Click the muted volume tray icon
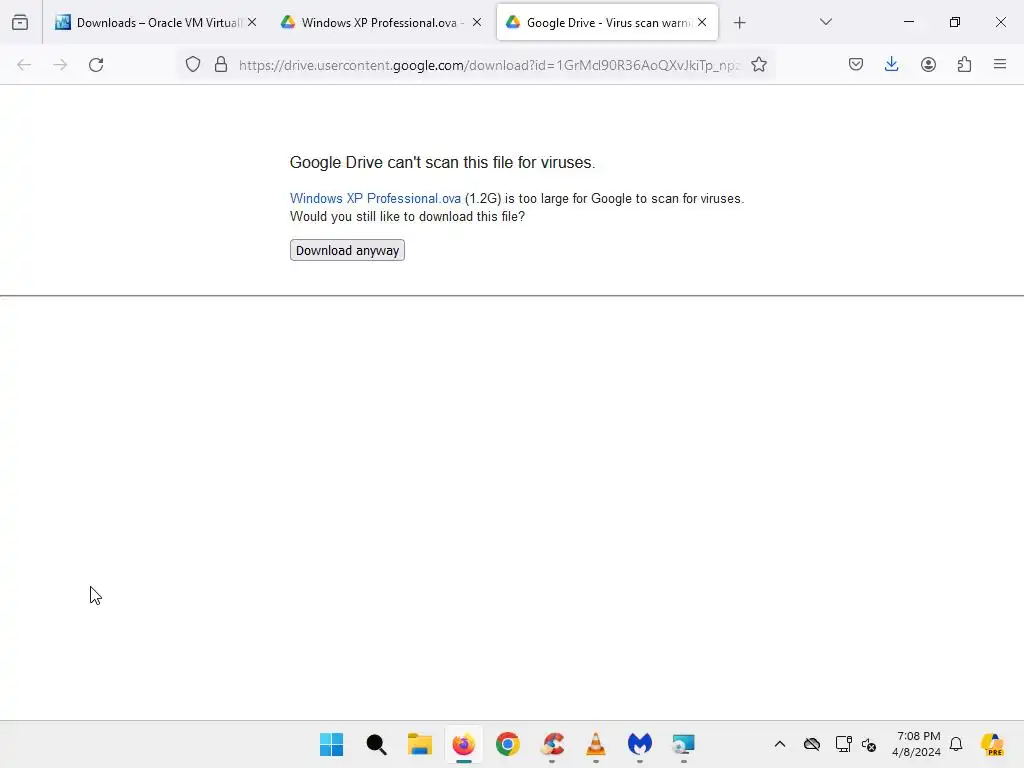The image size is (1024, 768). (x=869, y=744)
